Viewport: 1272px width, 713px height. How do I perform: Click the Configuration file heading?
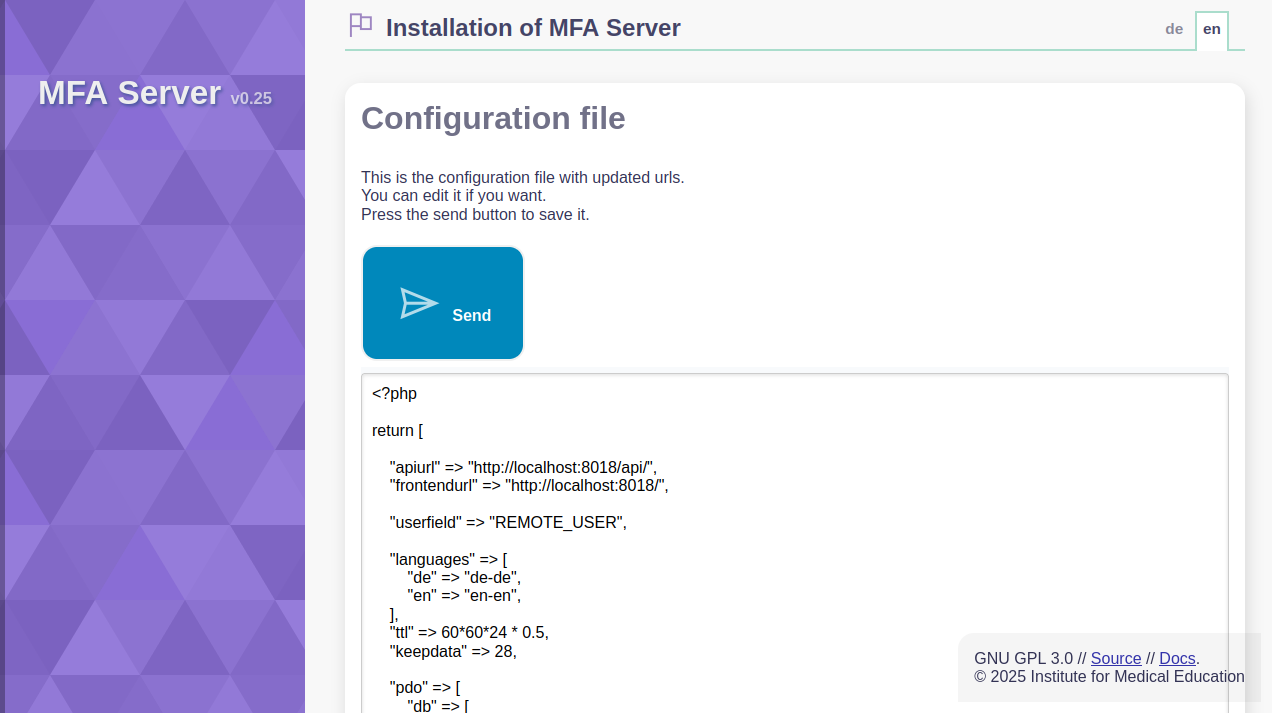pyautogui.click(x=493, y=118)
